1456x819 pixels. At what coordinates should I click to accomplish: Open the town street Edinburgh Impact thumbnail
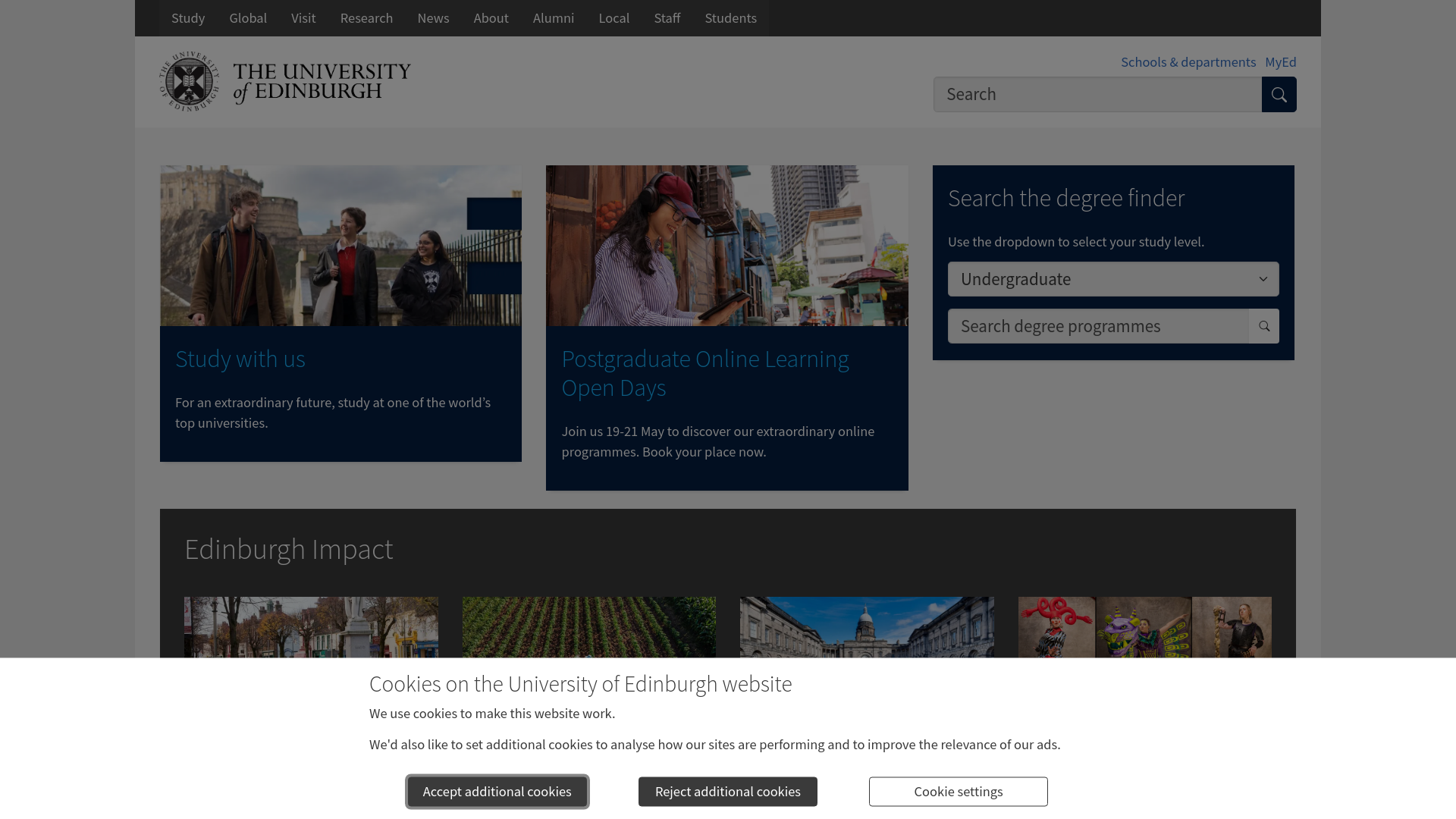tap(311, 627)
